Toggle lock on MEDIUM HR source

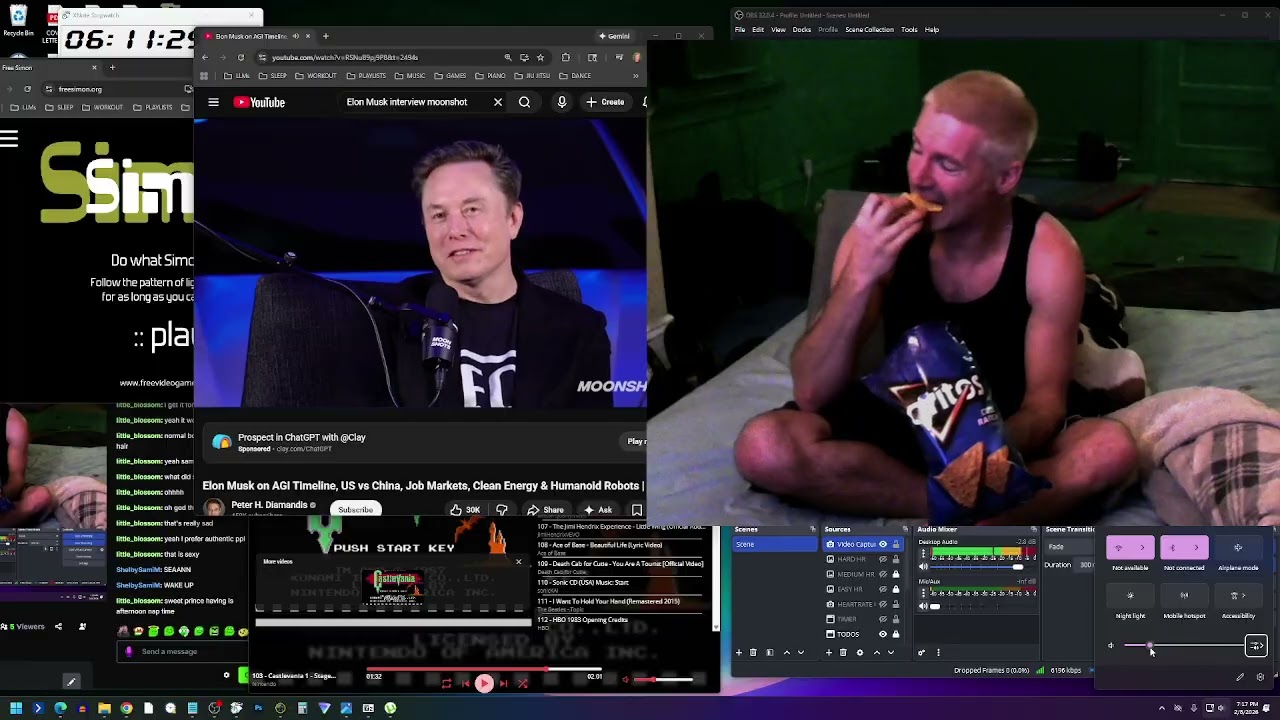point(895,574)
